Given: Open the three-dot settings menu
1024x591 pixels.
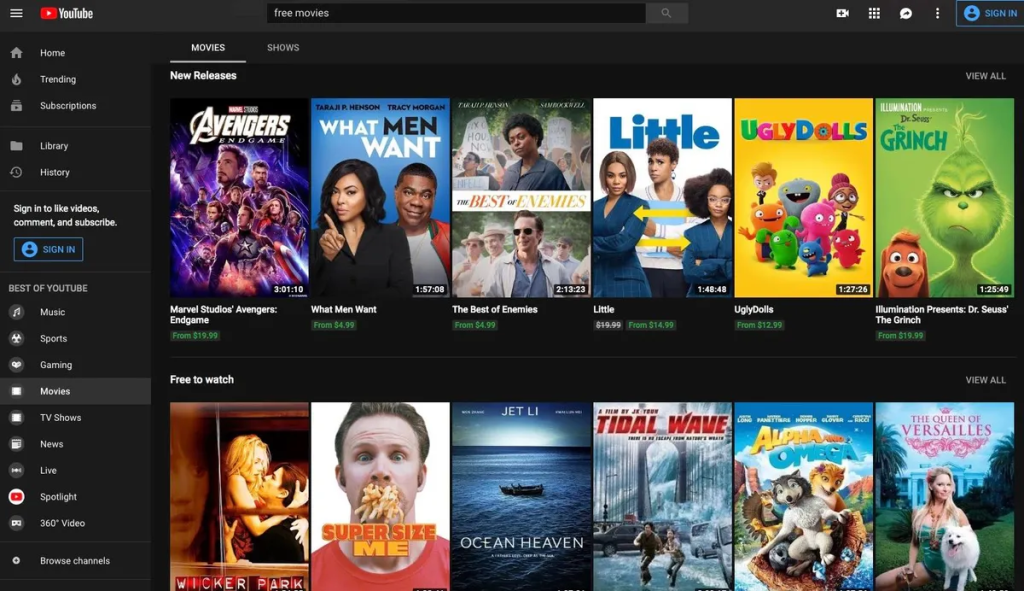Looking at the screenshot, I should click(937, 13).
